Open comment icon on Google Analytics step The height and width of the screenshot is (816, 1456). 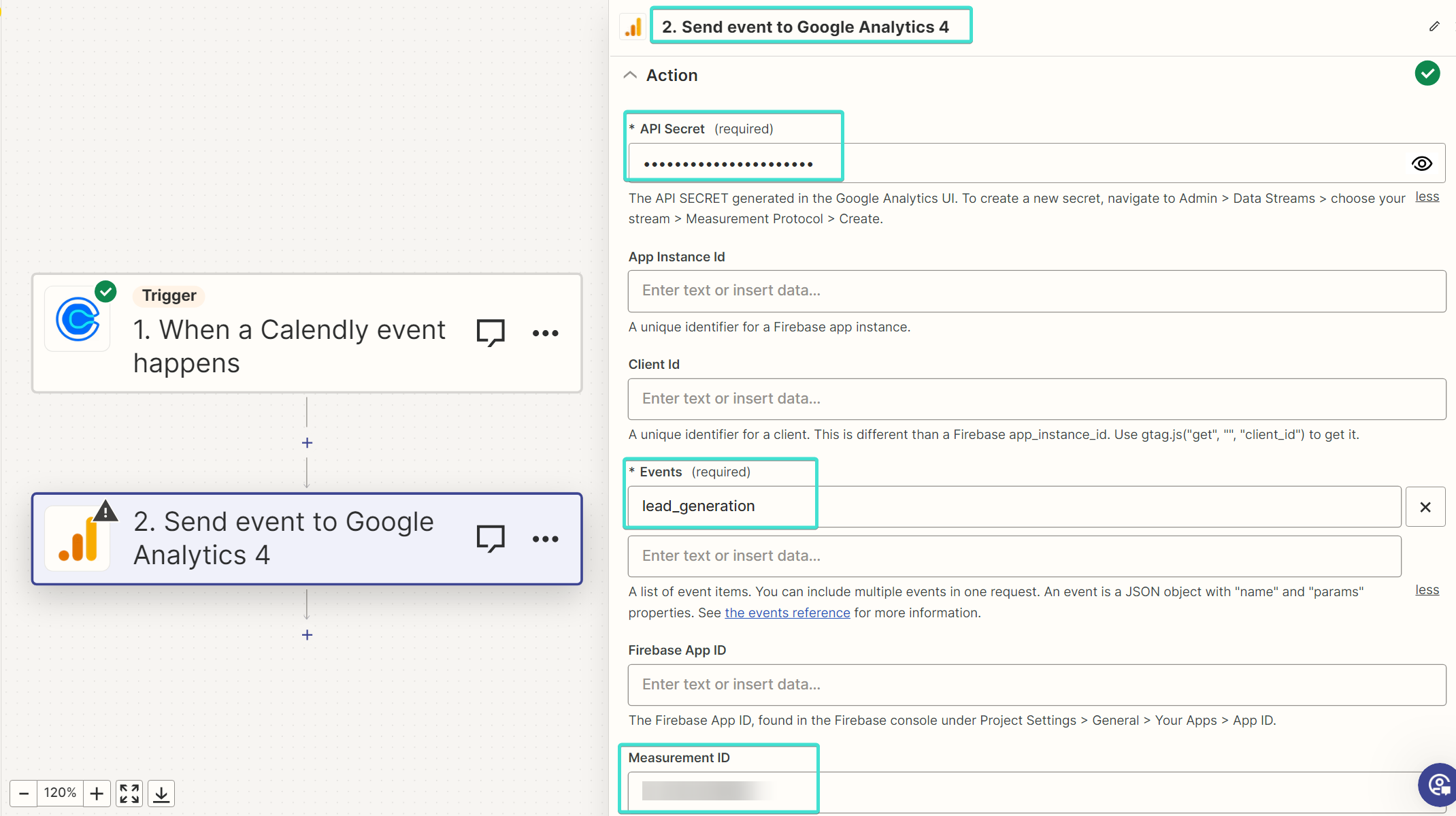pos(491,538)
